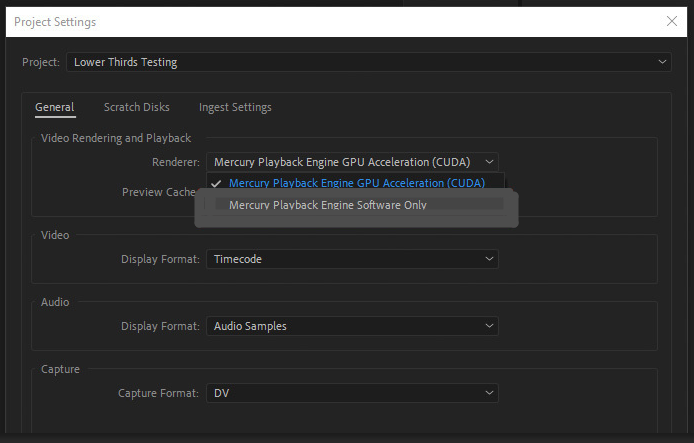Open the Ingest Settings tab

pyautogui.click(x=235, y=108)
